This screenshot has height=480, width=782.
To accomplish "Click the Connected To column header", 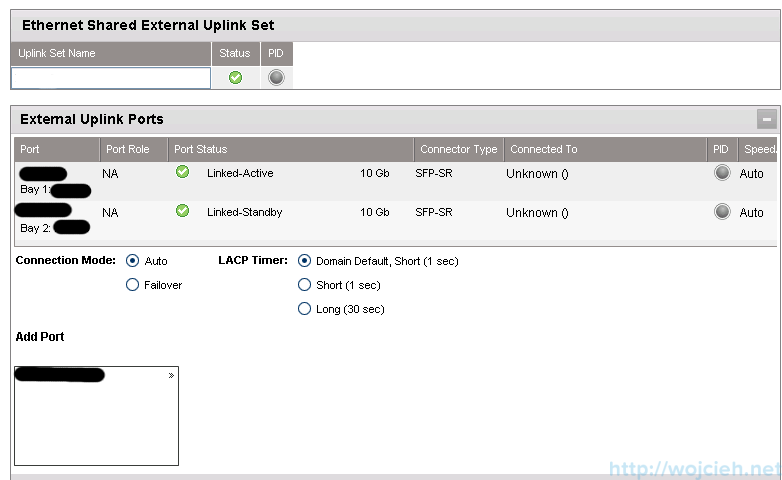I will pos(604,149).
